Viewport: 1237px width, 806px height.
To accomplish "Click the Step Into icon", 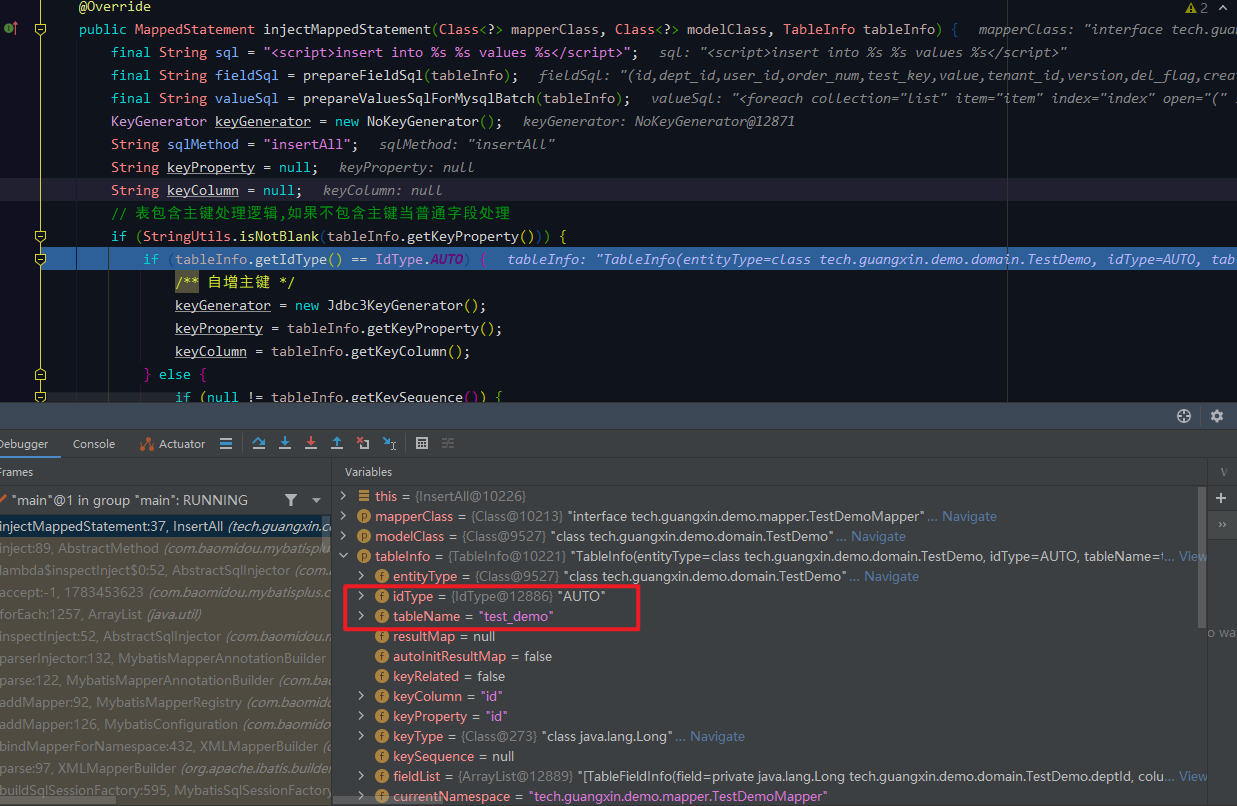I will (x=284, y=443).
